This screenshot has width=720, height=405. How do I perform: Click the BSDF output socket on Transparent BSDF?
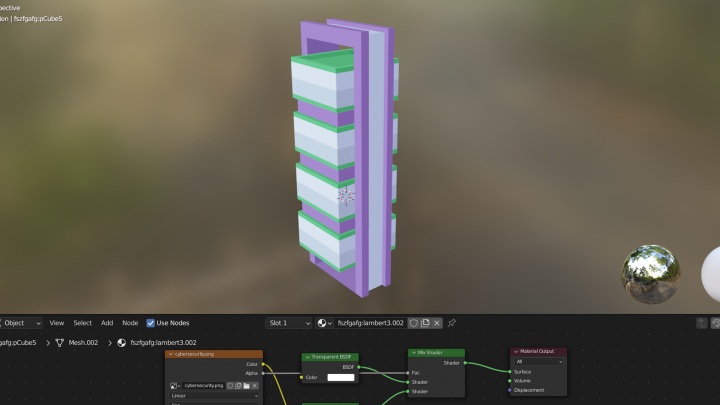[x=359, y=367]
